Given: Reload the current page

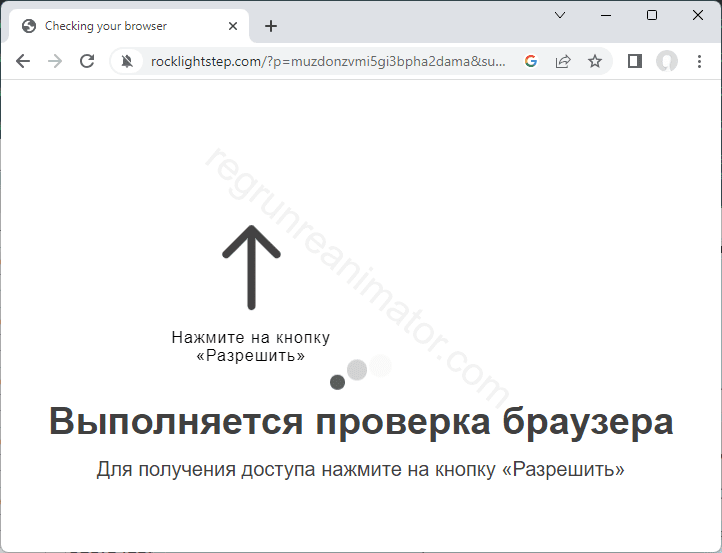Looking at the screenshot, I should tap(87, 61).
